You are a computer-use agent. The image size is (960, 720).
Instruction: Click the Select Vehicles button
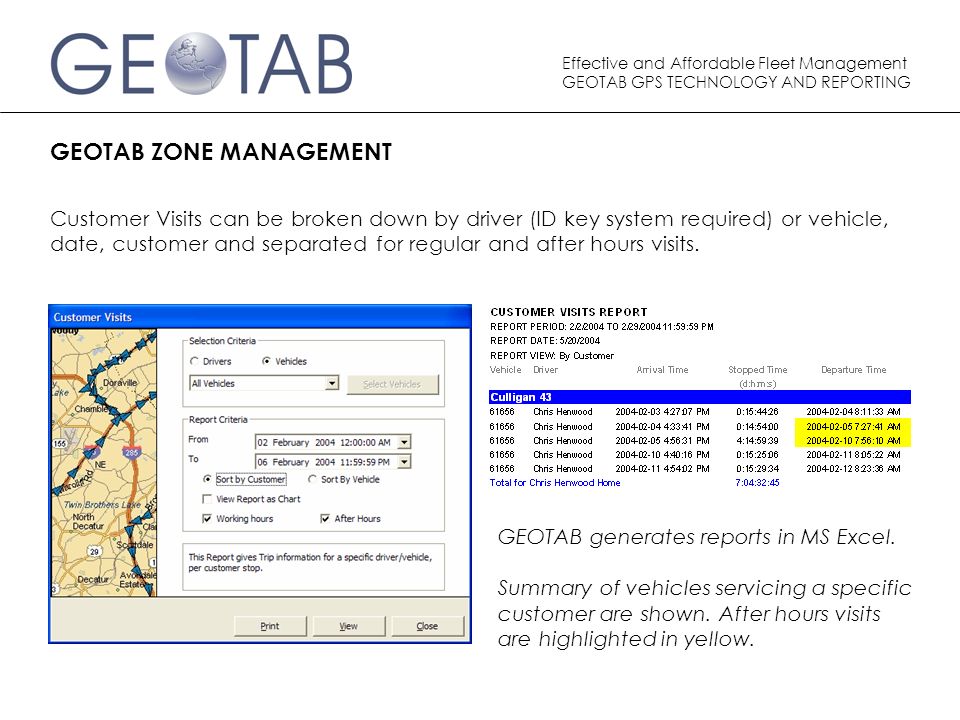point(392,384)
